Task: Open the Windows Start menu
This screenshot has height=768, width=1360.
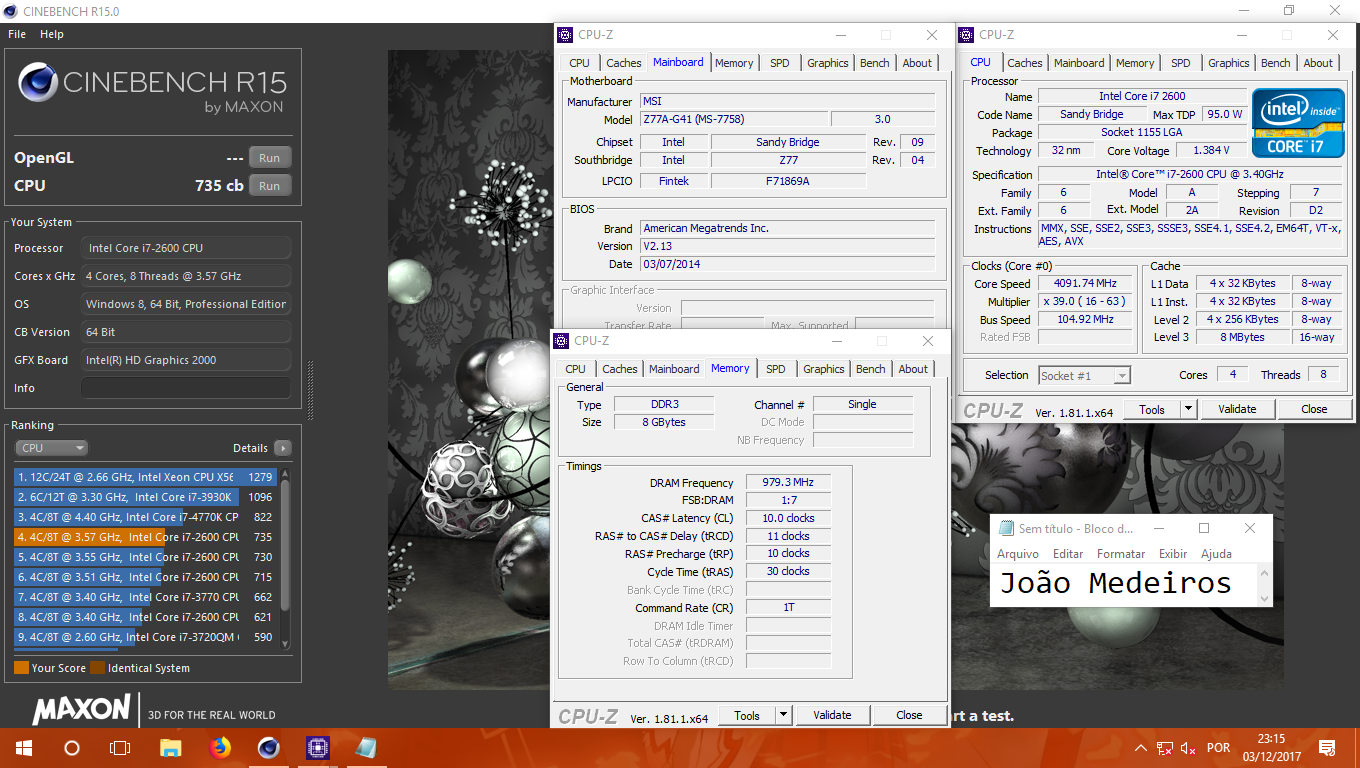Action: click(24, 748)
